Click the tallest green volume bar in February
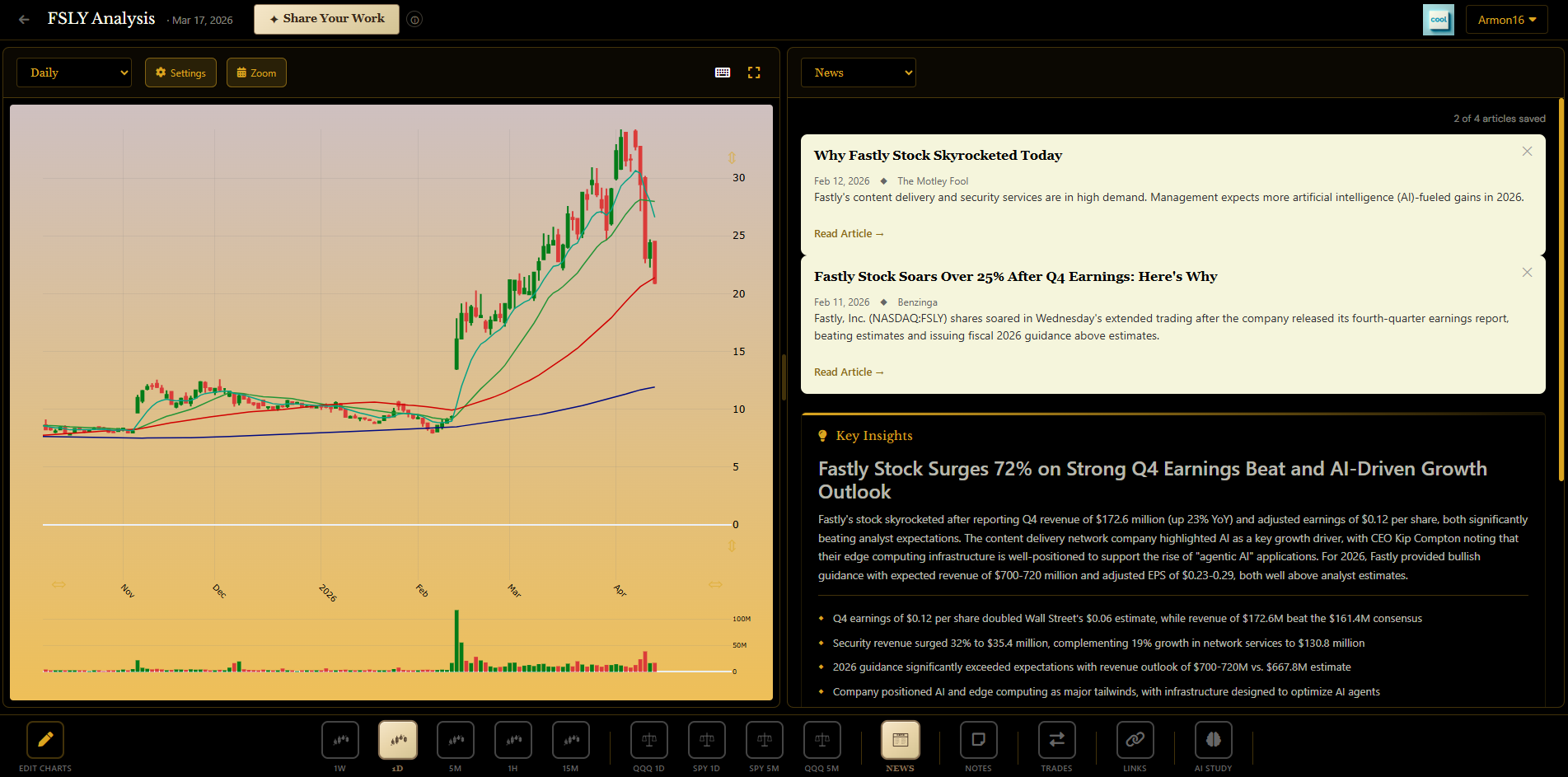 pos(456,641)
